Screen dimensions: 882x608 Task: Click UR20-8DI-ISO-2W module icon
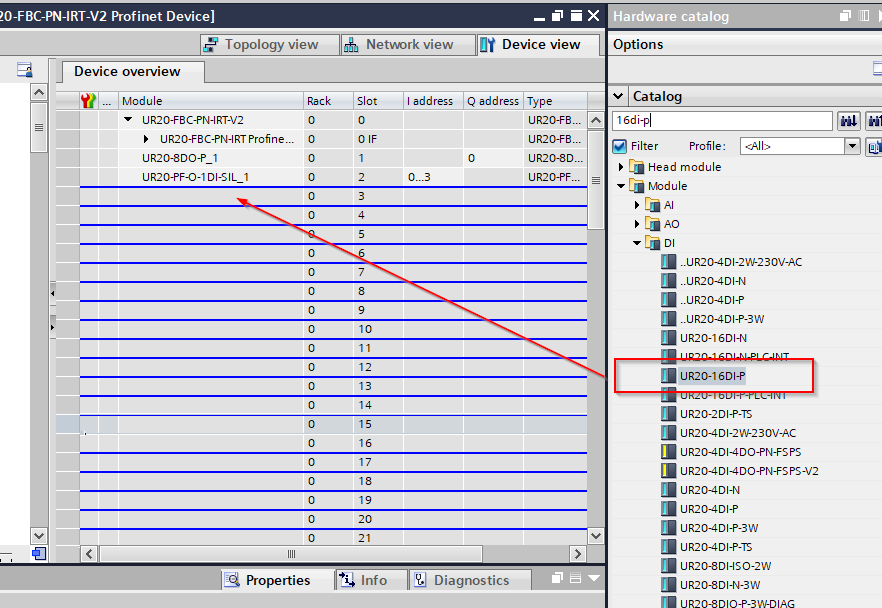[668, 566]
